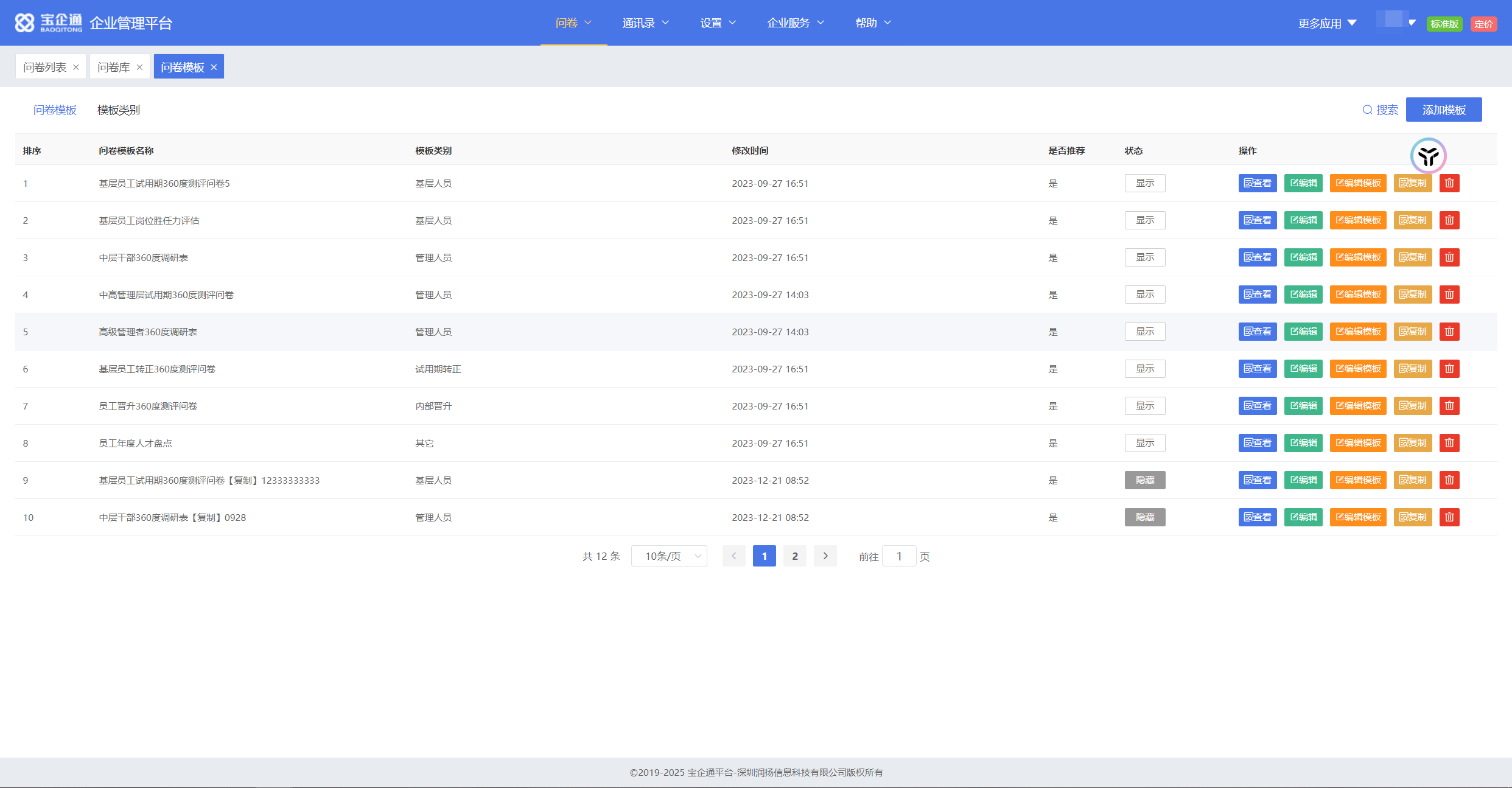1512x788 pixels.
Task: Toggle 显示 status for row 1
Action: click(x=1144, y=183)
